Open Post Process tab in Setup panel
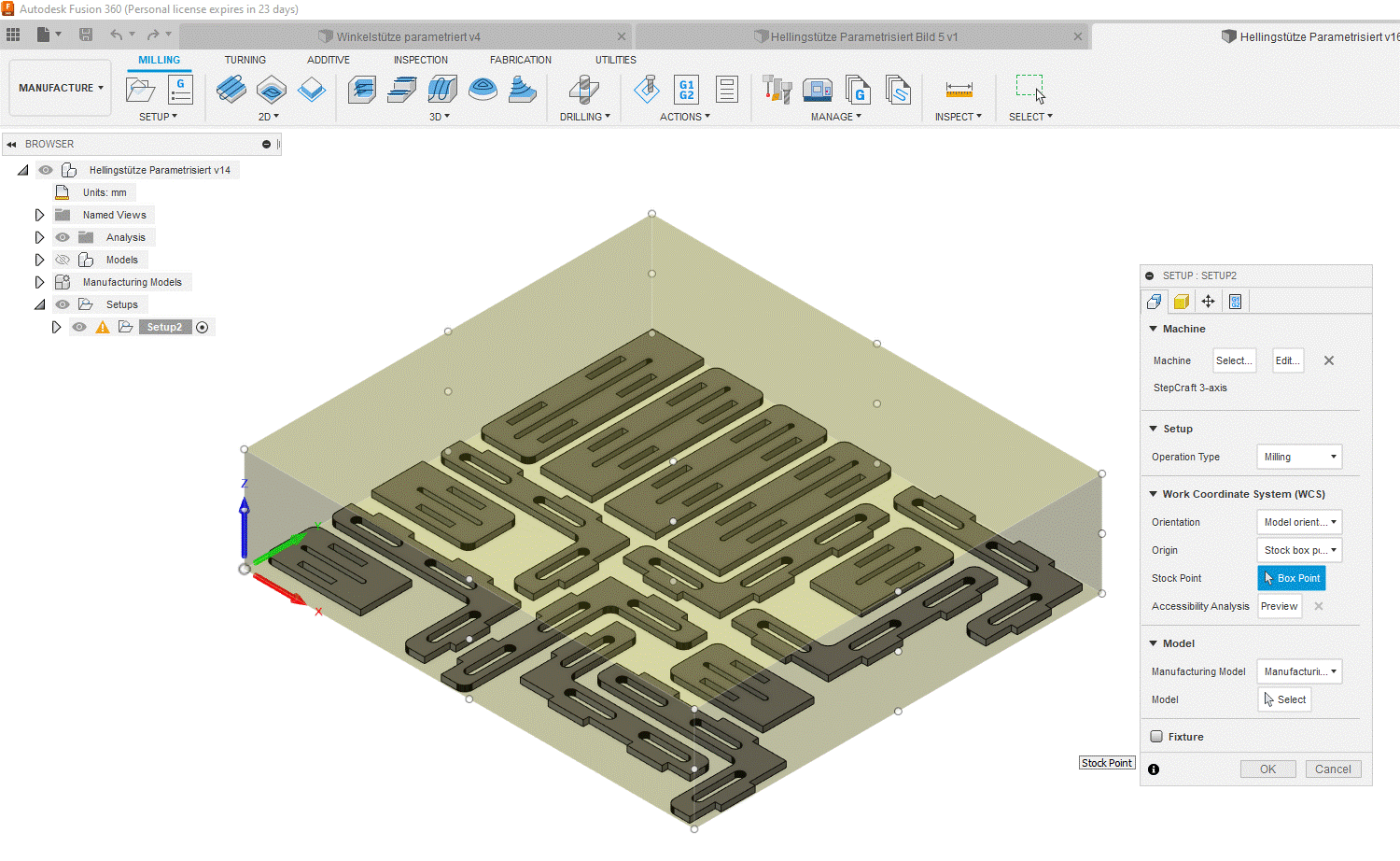Viewport: 1400px width, 861px height. 1235,302
